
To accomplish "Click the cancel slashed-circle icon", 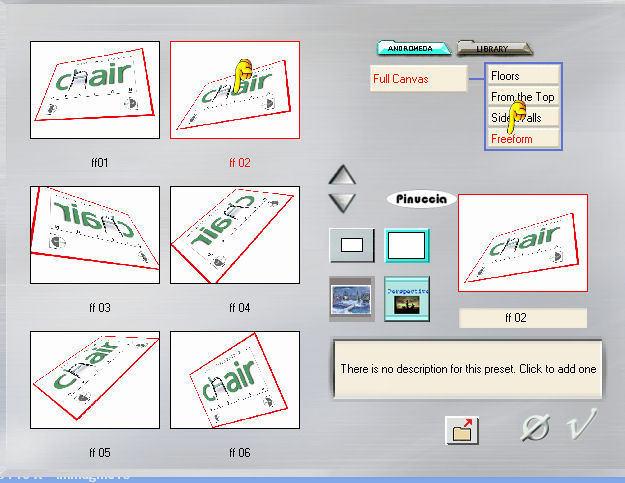I will [536, 428].
